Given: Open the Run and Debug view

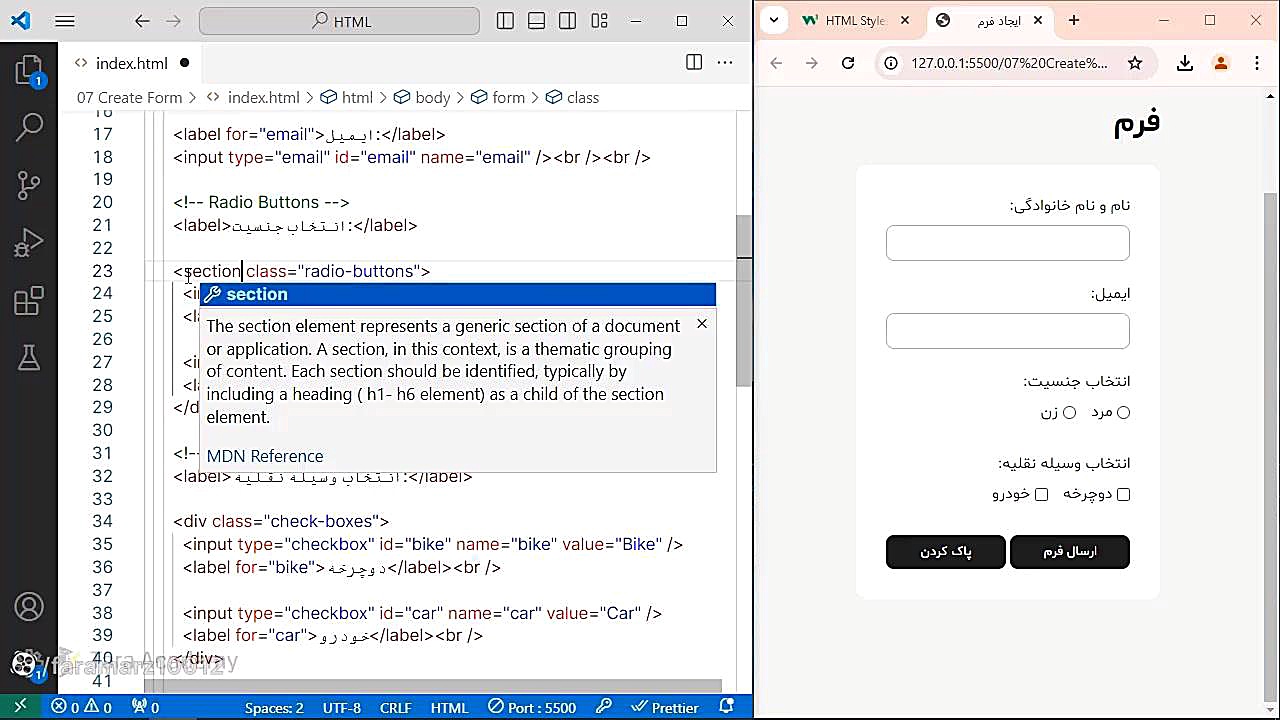Looking at the screenshot, I should click(x=29, y=243).
